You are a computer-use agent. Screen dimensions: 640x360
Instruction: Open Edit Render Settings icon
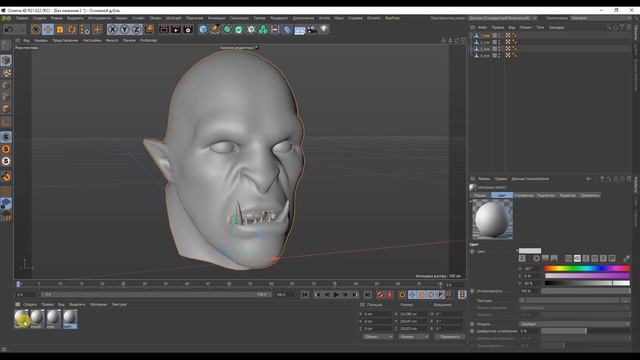(188, 29)
